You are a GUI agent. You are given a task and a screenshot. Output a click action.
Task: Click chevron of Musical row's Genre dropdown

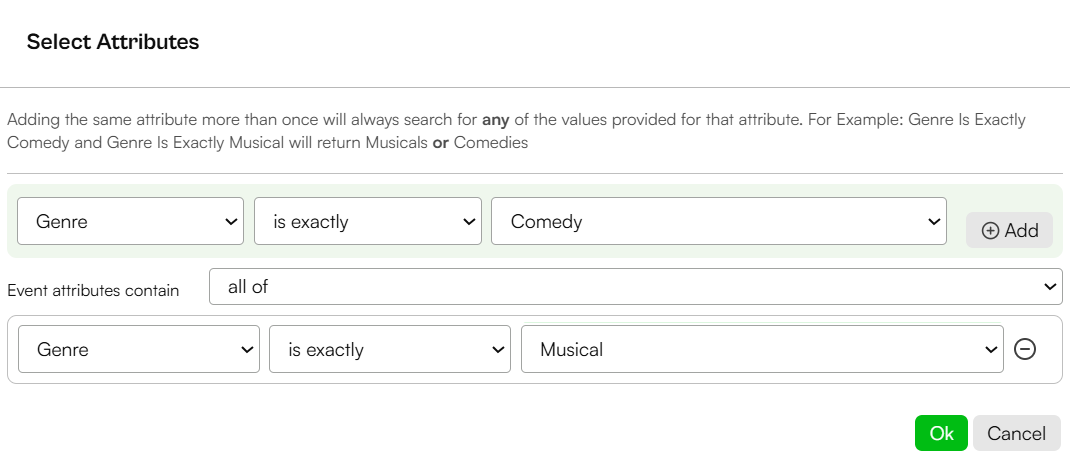coord(246,350)
